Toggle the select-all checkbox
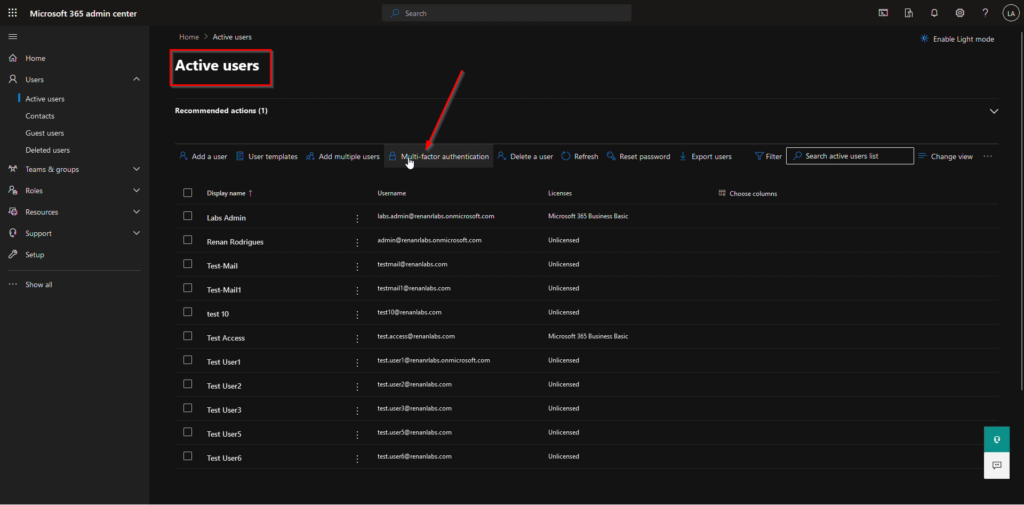 [x=188, y=193]
